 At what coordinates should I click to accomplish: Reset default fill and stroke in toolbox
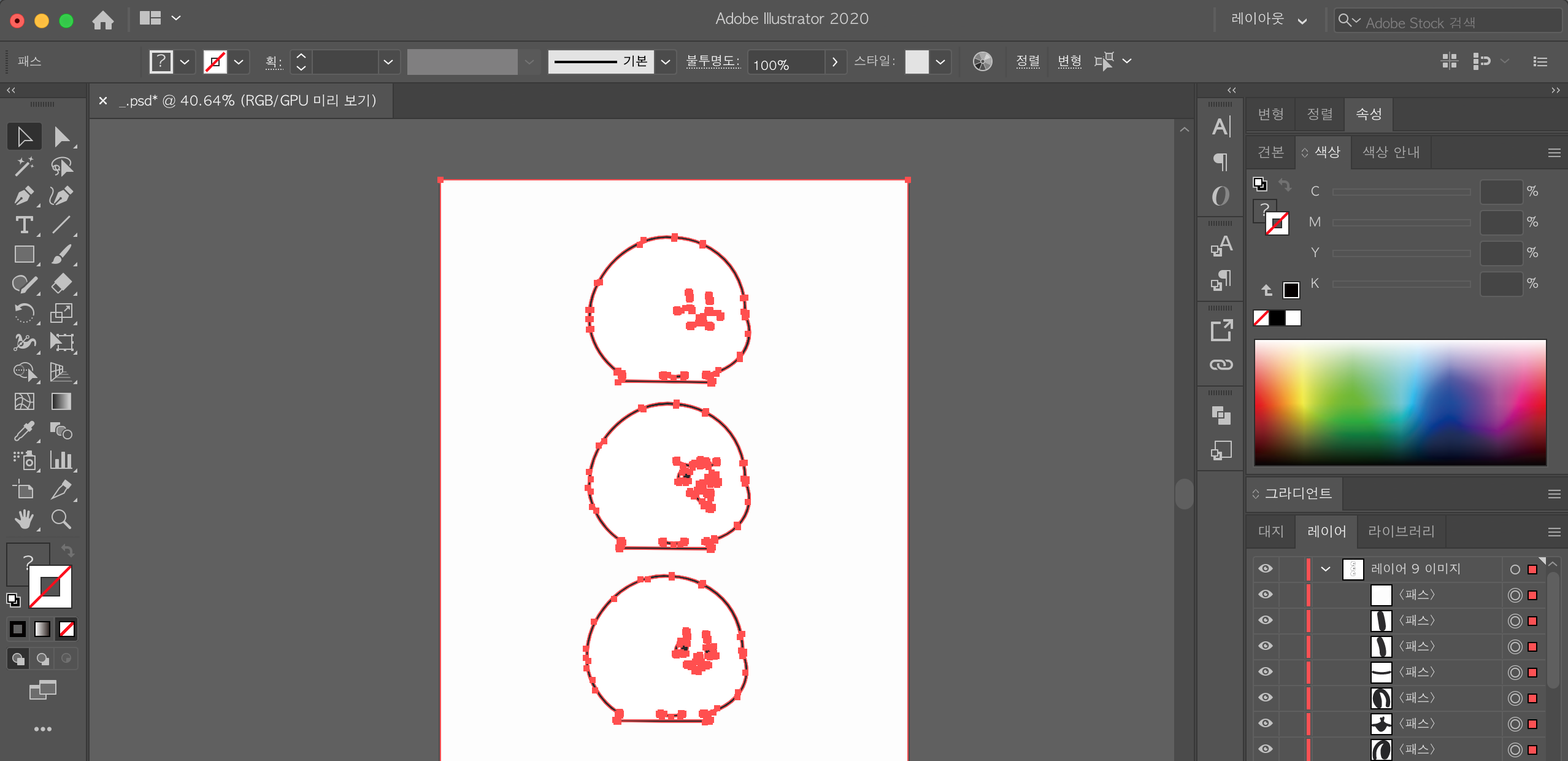[13, 600]
